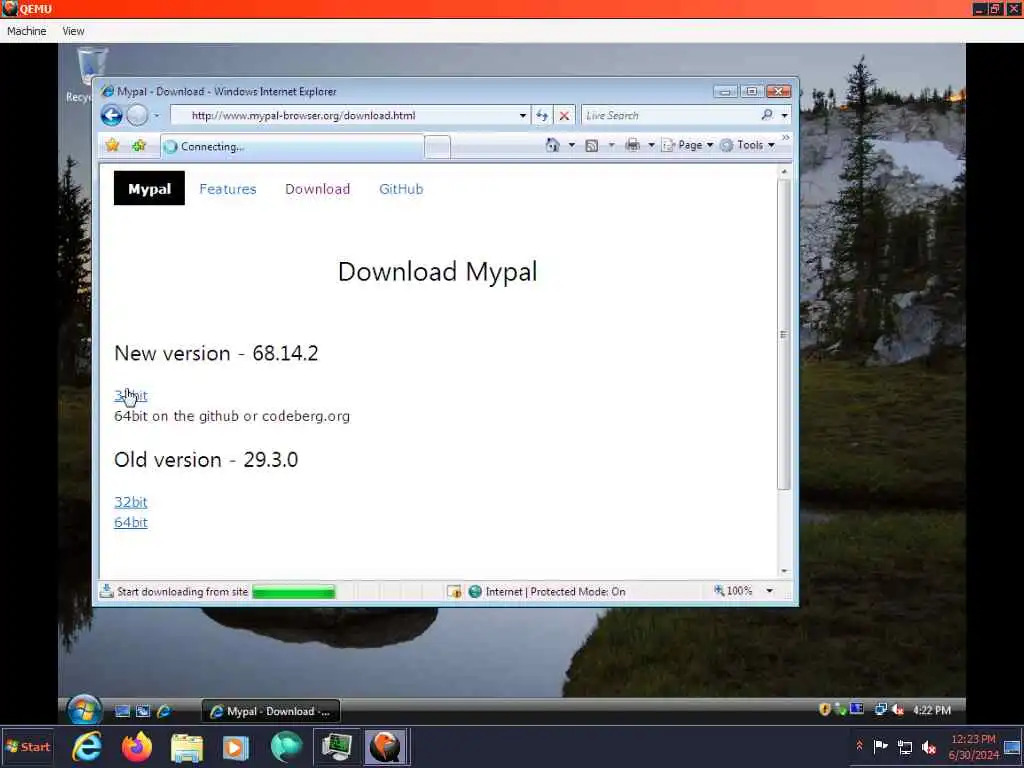
Task: Open the guest Vista Start orb
Action: click(84, 709)
